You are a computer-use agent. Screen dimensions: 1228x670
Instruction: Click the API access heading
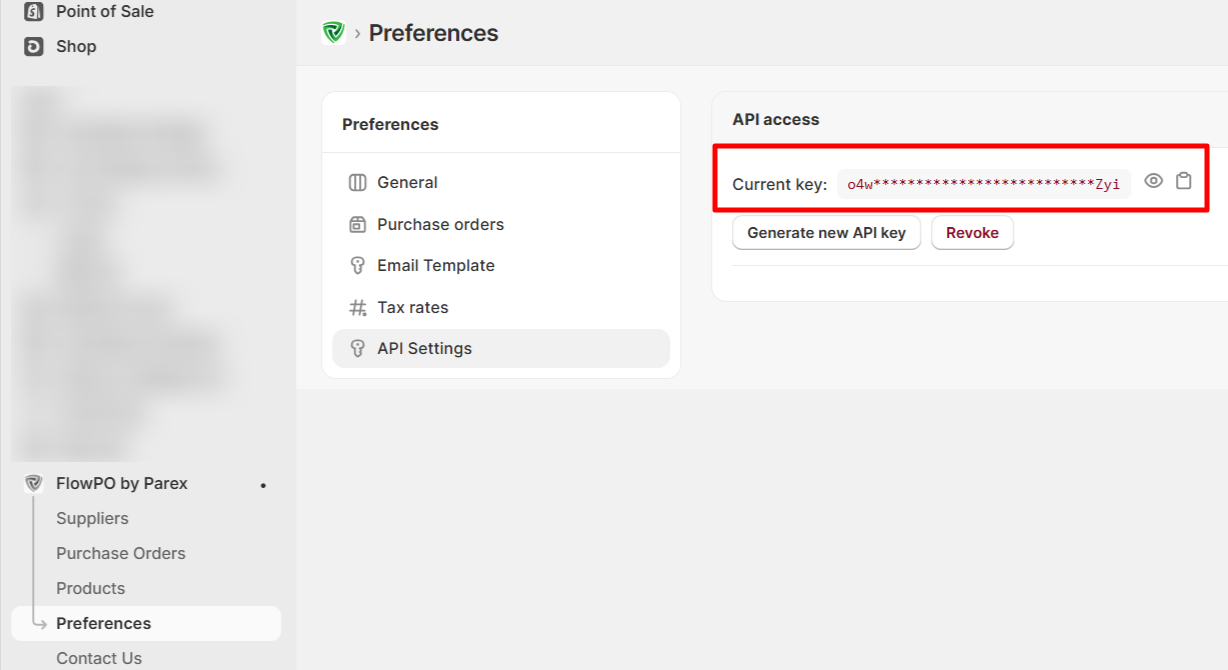776,119
